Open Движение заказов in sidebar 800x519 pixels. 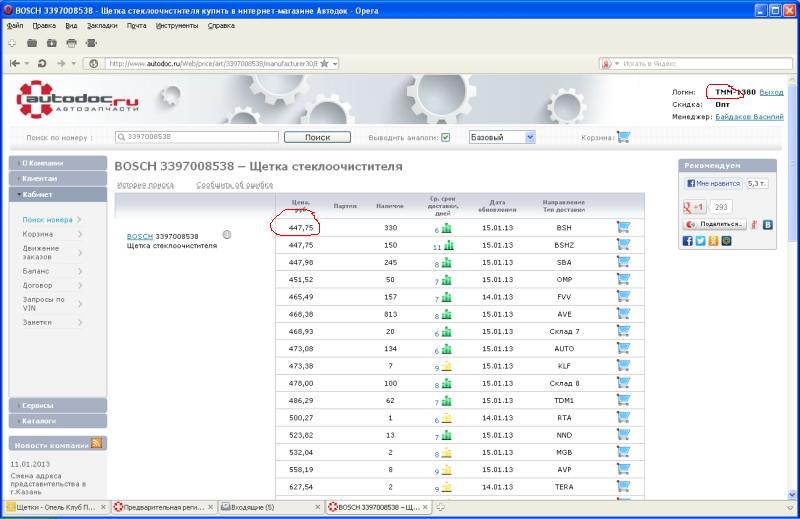(41, 252)
